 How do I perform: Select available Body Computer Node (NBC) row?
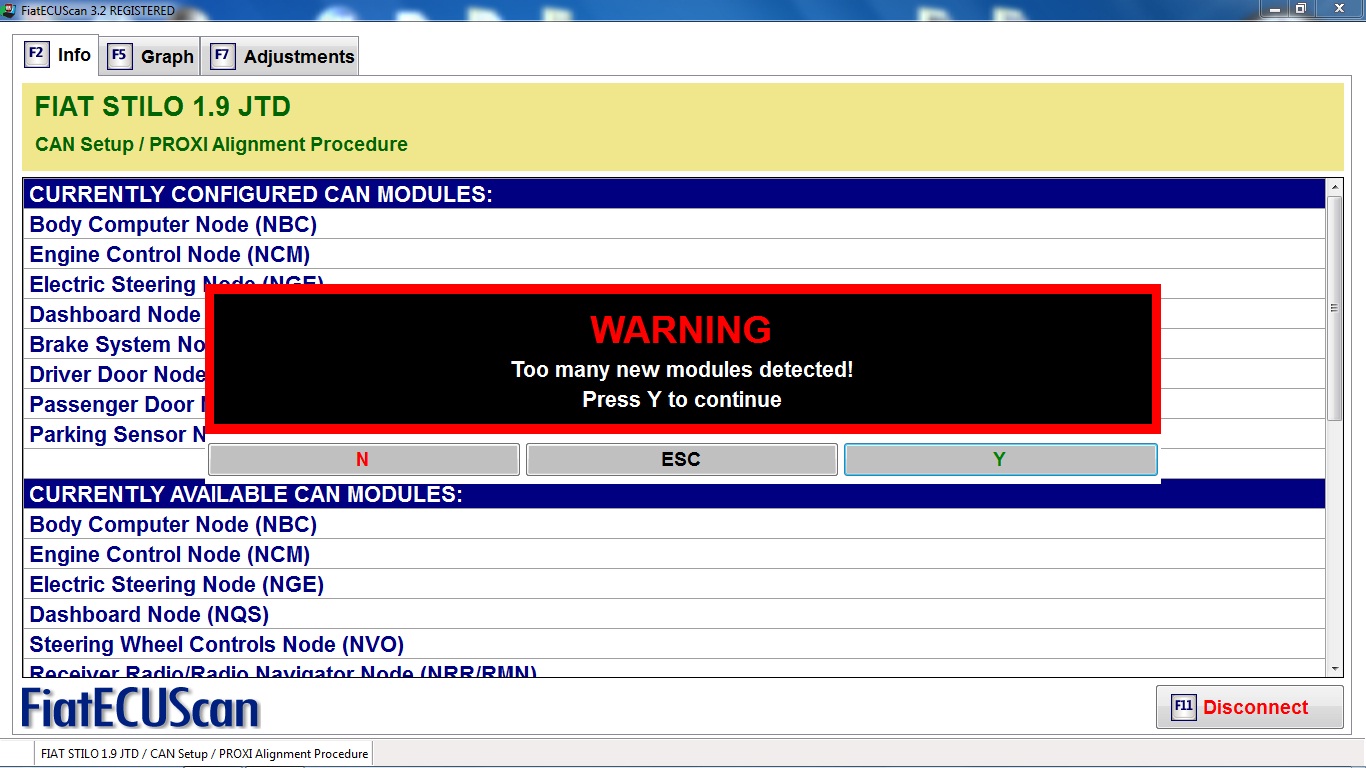click(675, 524)
